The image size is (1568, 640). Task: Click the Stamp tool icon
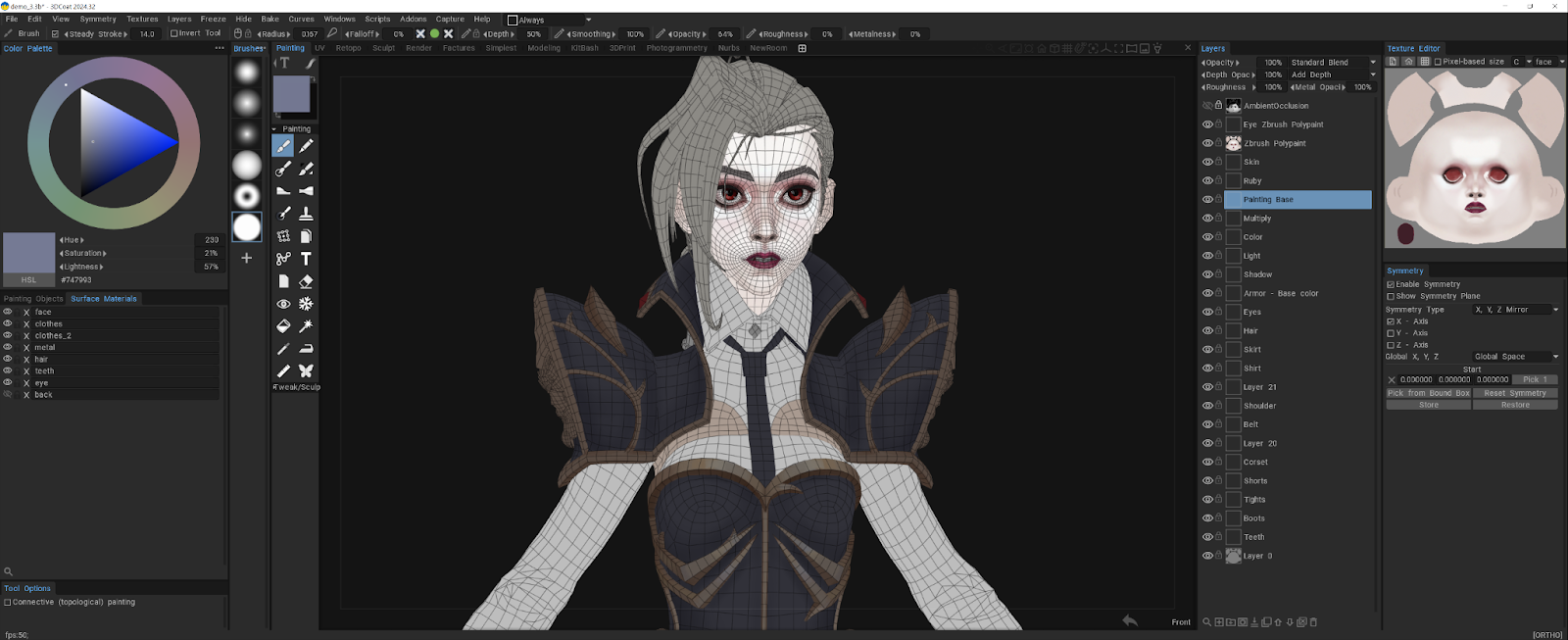[306, 214]
